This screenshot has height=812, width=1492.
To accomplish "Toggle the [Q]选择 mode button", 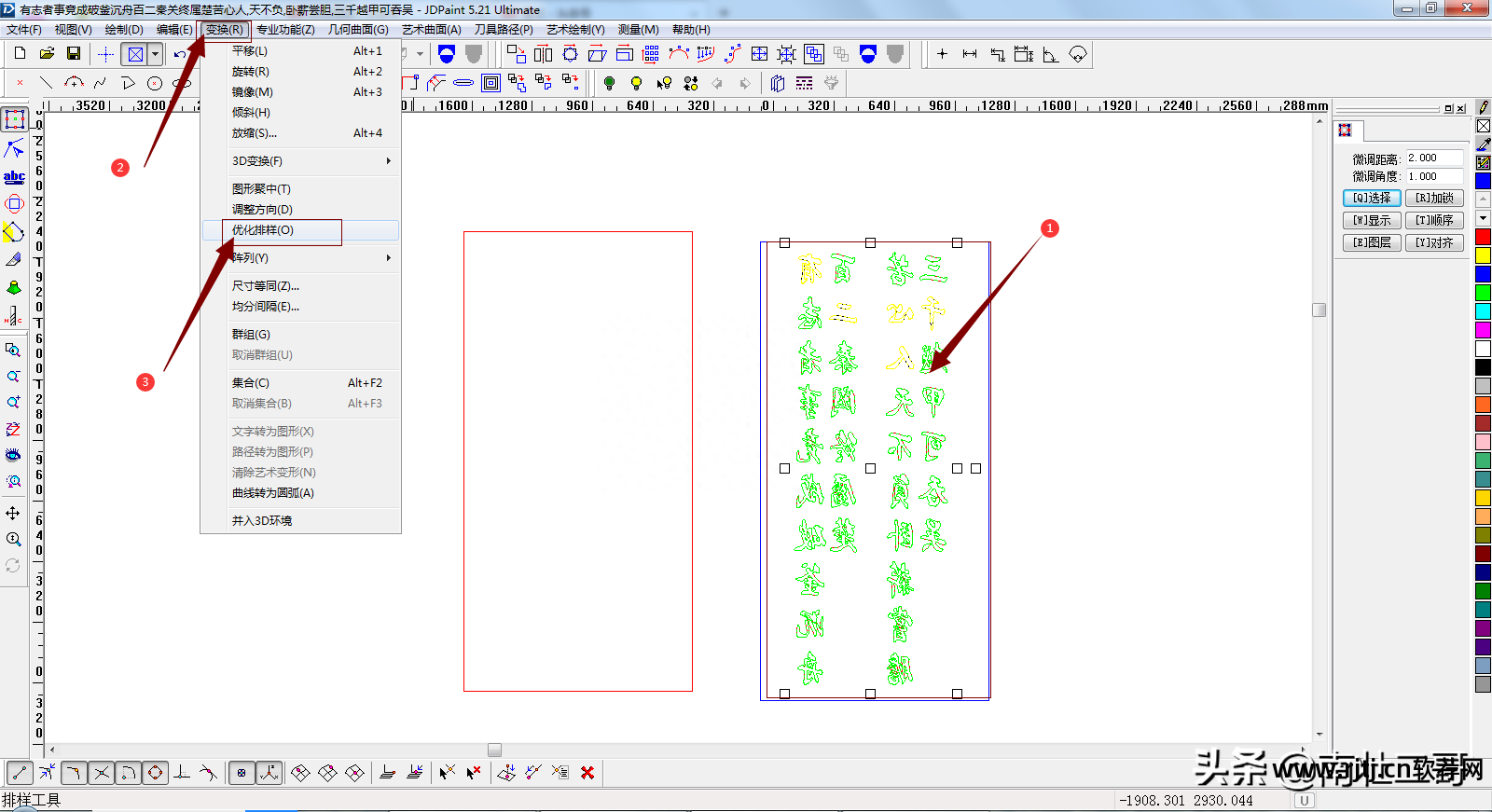I will click(1371, 198).
